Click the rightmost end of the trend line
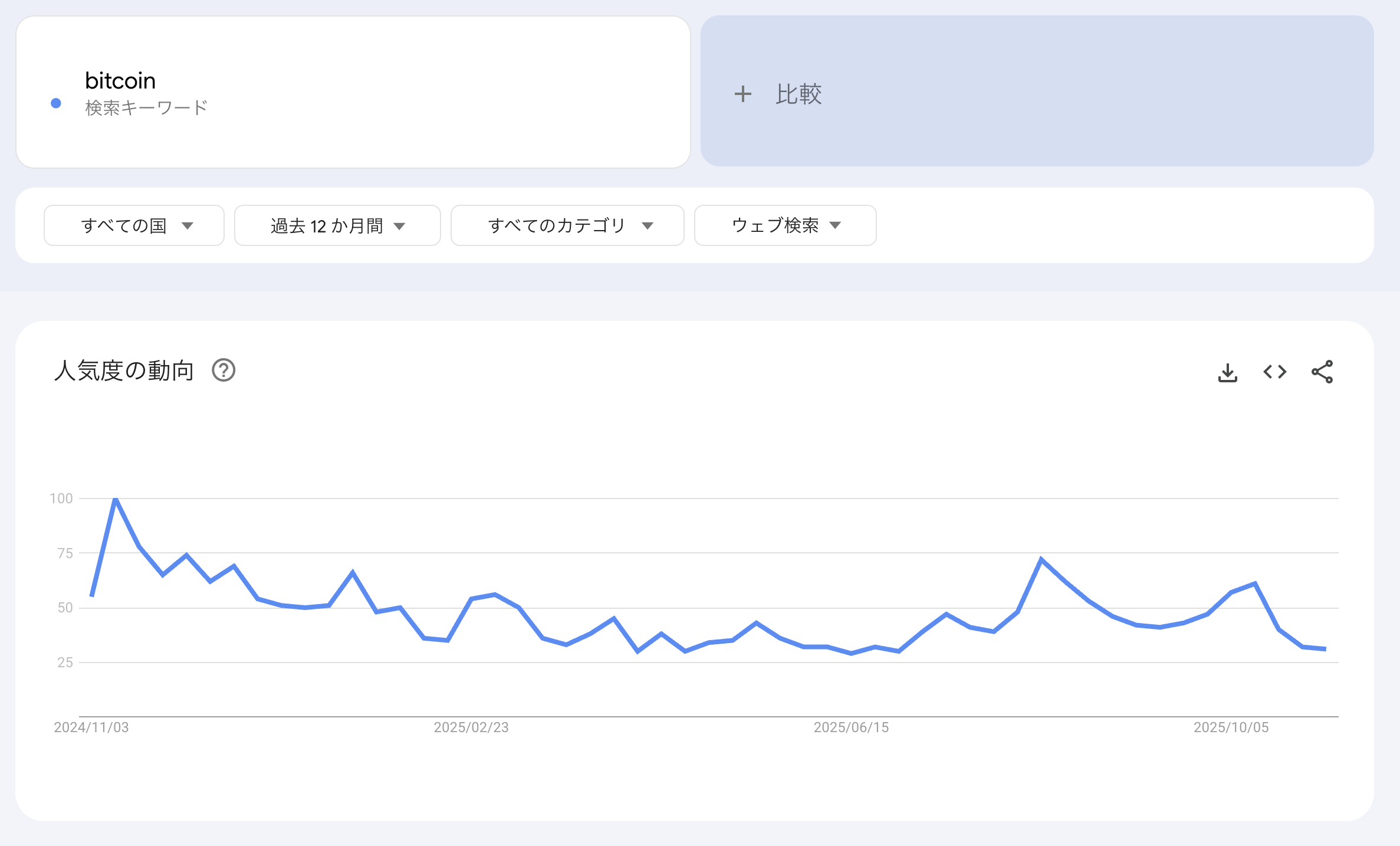The width and height of the screenshot is (1400, 846). (1325, 649)
